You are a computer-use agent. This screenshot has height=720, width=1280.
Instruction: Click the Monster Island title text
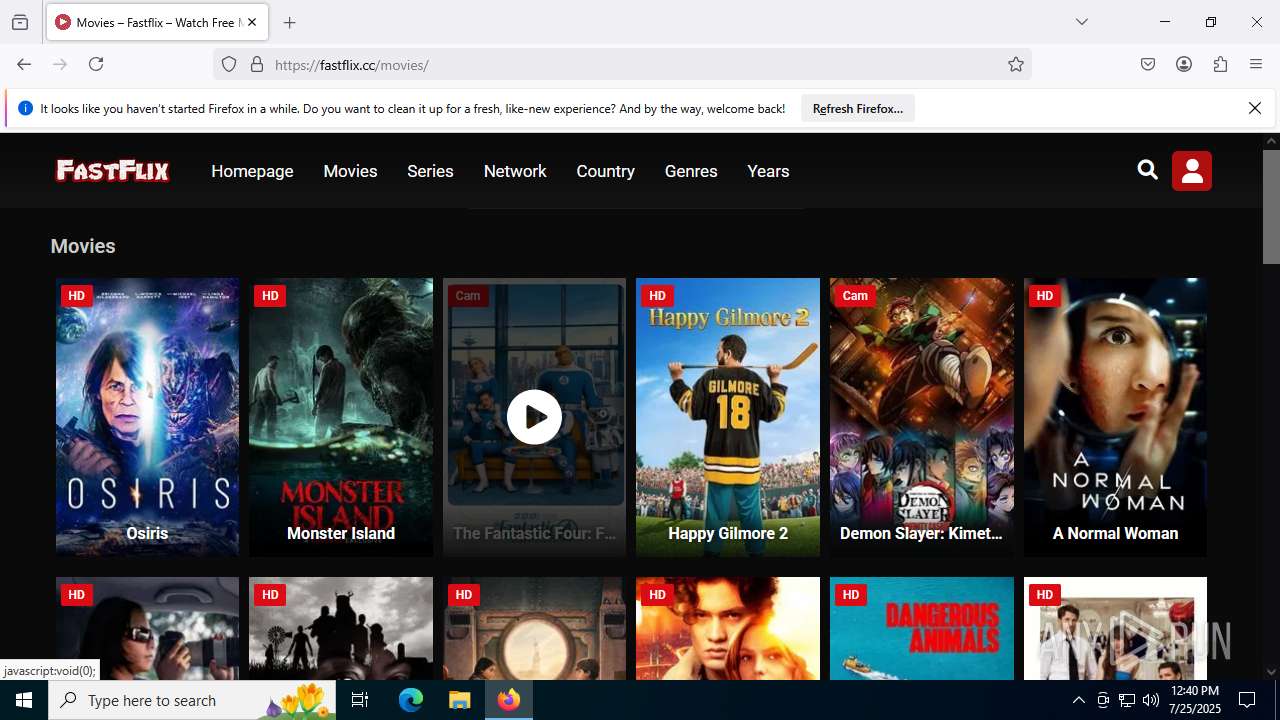pyautogui.click(x=341, y=533)
